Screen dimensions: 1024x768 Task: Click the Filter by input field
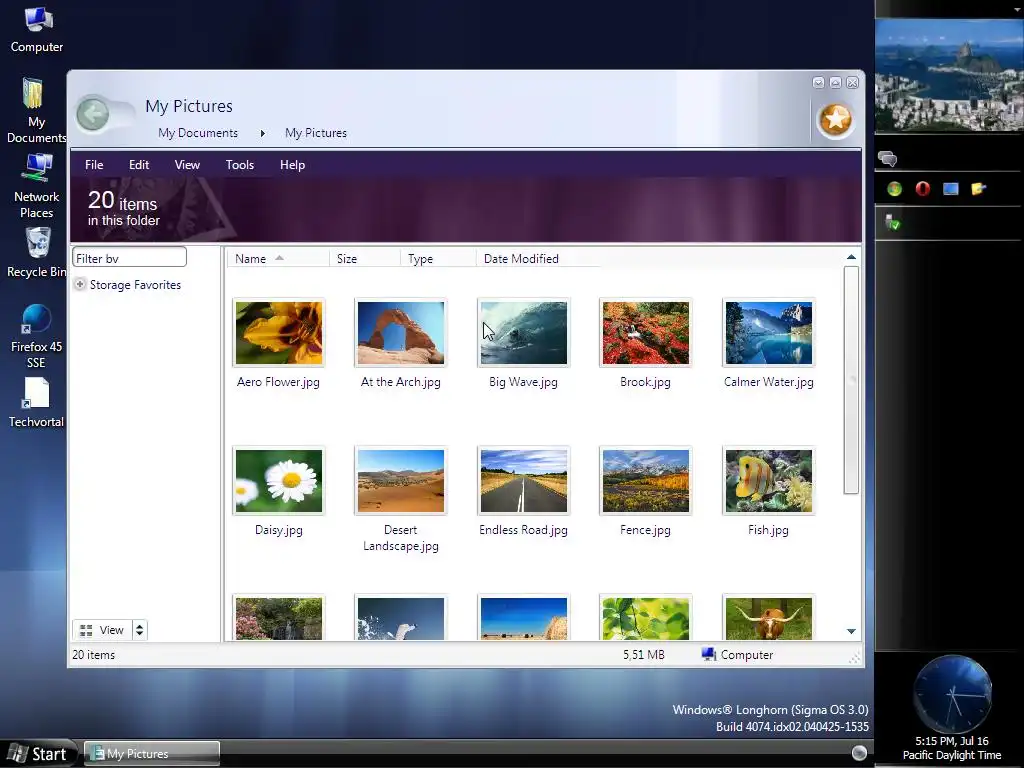click(x=129, y=258)
